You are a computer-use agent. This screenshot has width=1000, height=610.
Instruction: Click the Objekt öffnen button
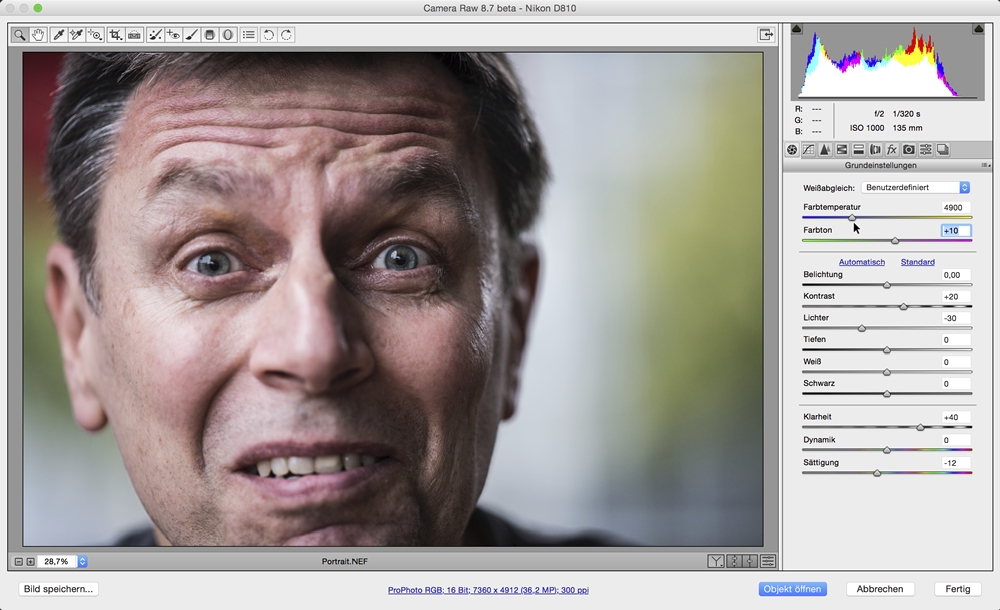pyautogui.click(x=792, y=589)
